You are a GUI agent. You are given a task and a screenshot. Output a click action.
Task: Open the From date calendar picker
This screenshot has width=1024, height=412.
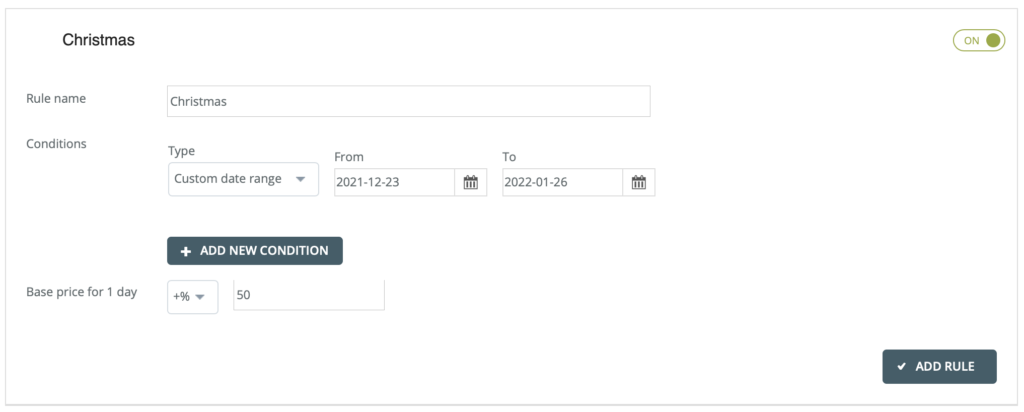pyautogui.click(x=471, y=182)
